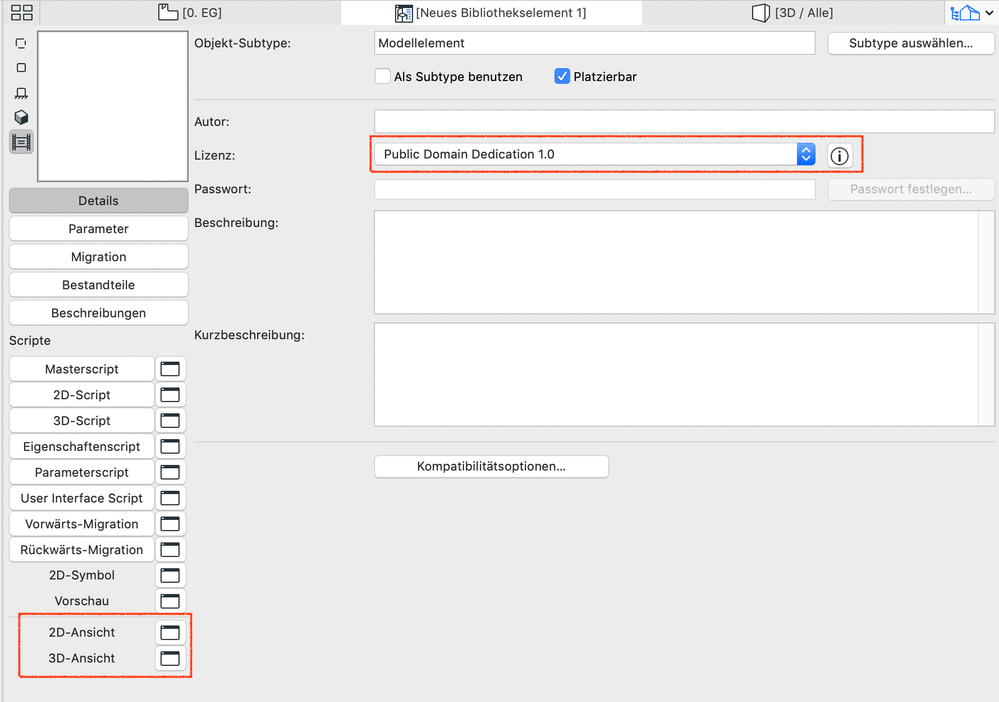Open the 3D-Ansicht view
Viewport: 999px width, 702px height.
(x=82, y=658)
